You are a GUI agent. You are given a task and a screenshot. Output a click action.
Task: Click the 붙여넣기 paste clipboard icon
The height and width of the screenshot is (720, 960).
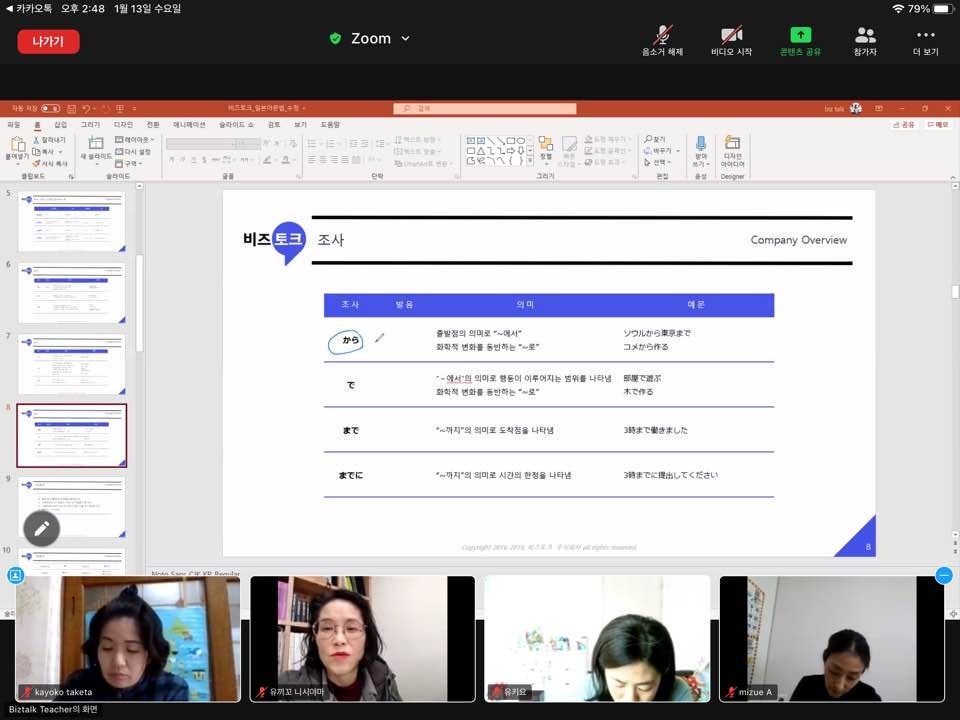(x=17, y=144)
